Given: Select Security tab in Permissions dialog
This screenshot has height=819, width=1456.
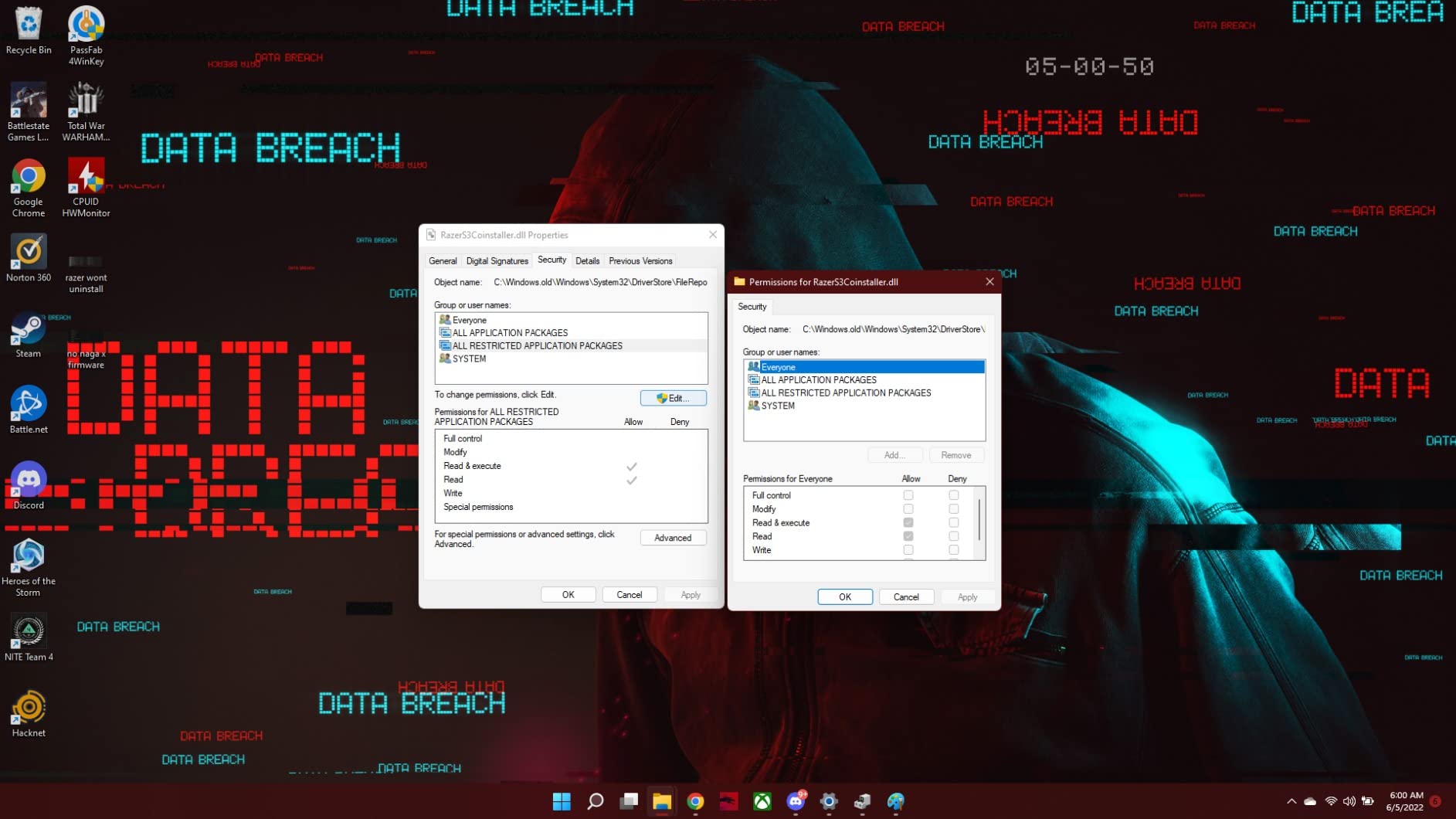Looking at the screenshot, I should click(x=752, y=307).
